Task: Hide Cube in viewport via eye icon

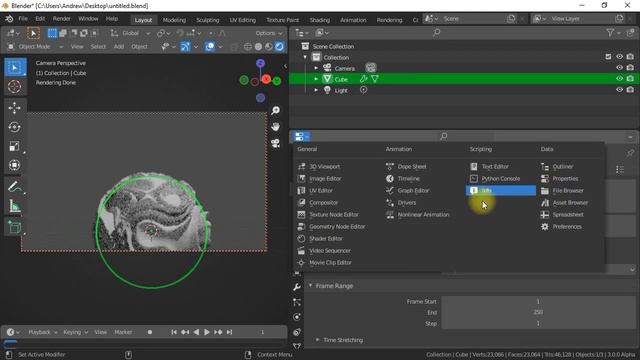Action: pyautogui.click(x=620, y=78)
